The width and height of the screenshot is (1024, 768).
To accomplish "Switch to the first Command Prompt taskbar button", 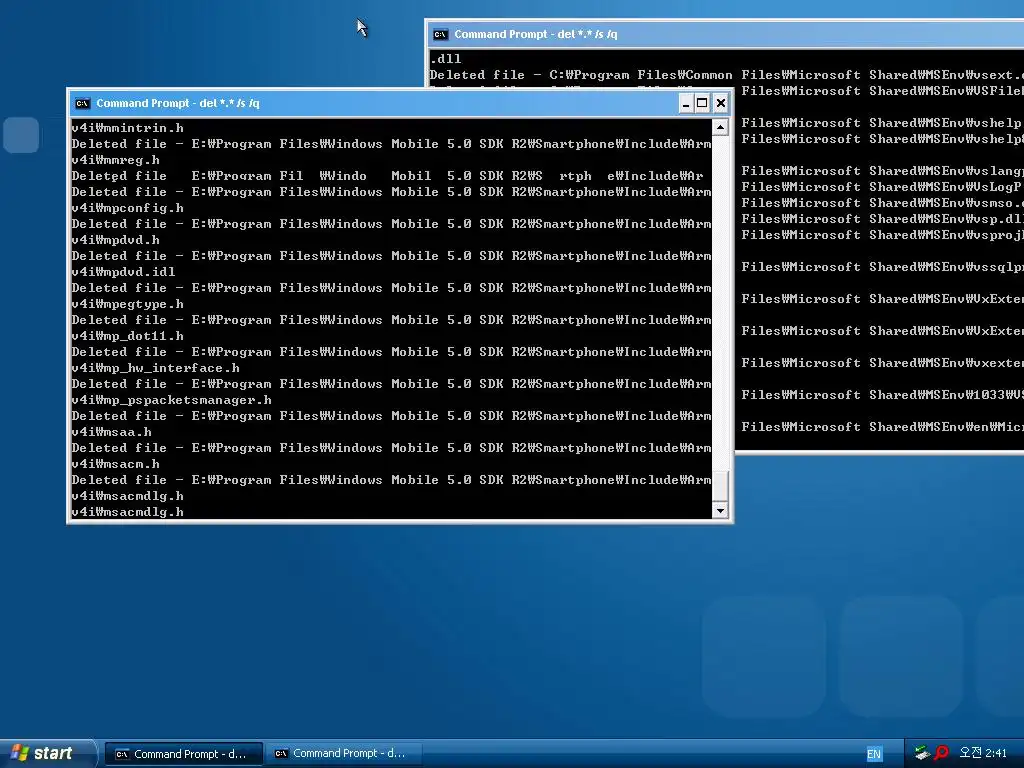I will pyautogui.click(x=184, y=754).
